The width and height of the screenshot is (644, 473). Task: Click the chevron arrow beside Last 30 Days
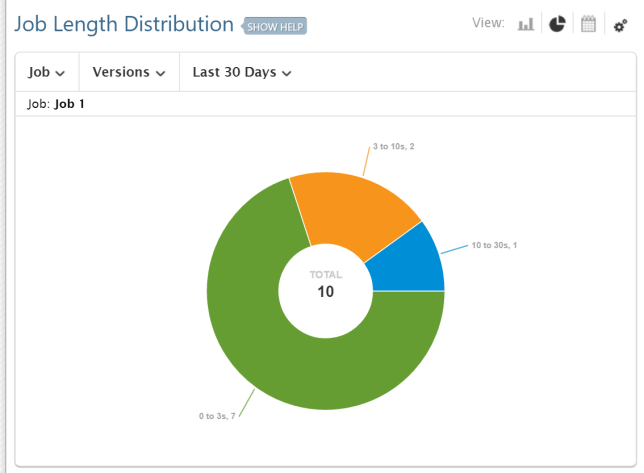click(x=287, y=73)
